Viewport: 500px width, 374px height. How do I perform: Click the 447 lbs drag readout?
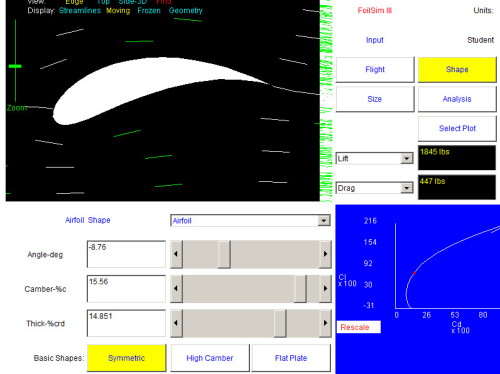pos(457,187)
